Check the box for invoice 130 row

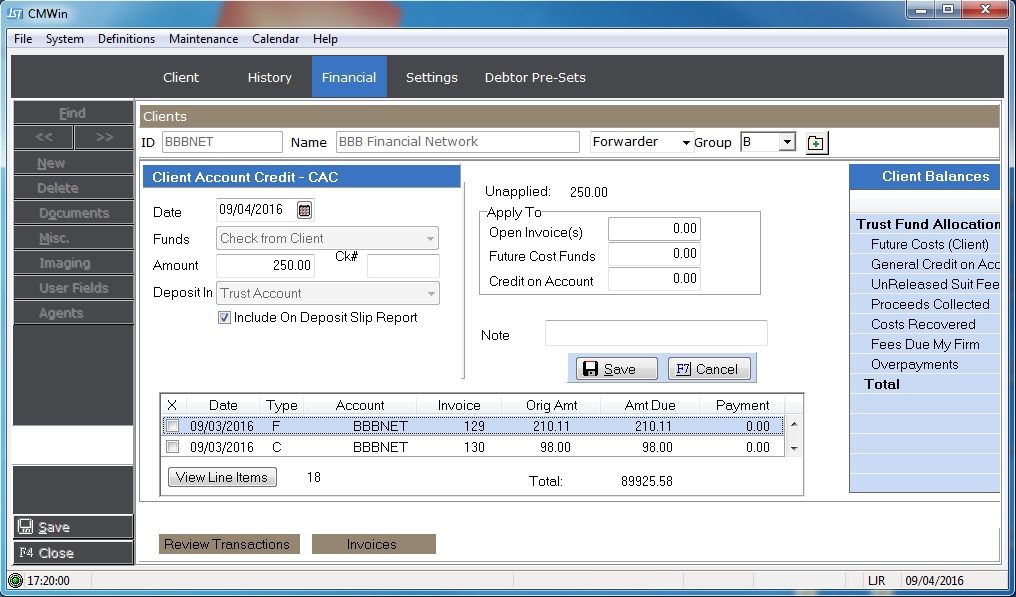pyautogui.click(x=172, y=447)
